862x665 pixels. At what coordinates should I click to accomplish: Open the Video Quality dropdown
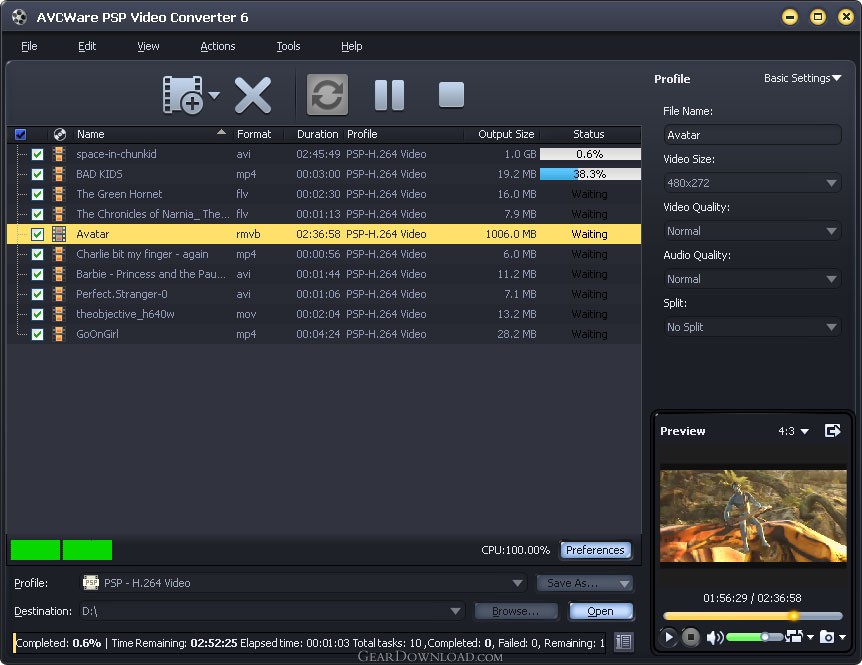(x=752, y=231)
